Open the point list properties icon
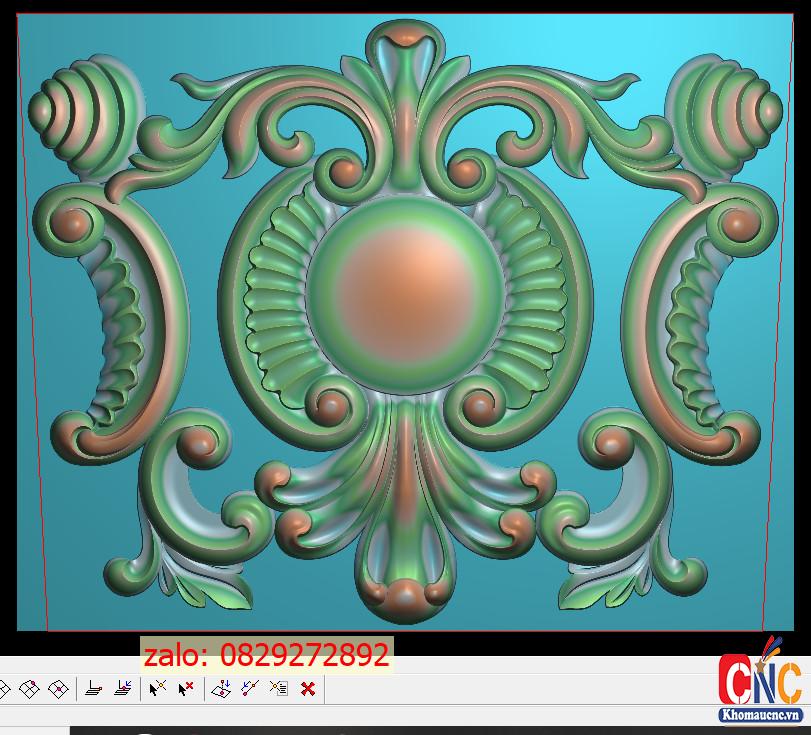Viewport: 811px width, 735px height. (279, 688)
